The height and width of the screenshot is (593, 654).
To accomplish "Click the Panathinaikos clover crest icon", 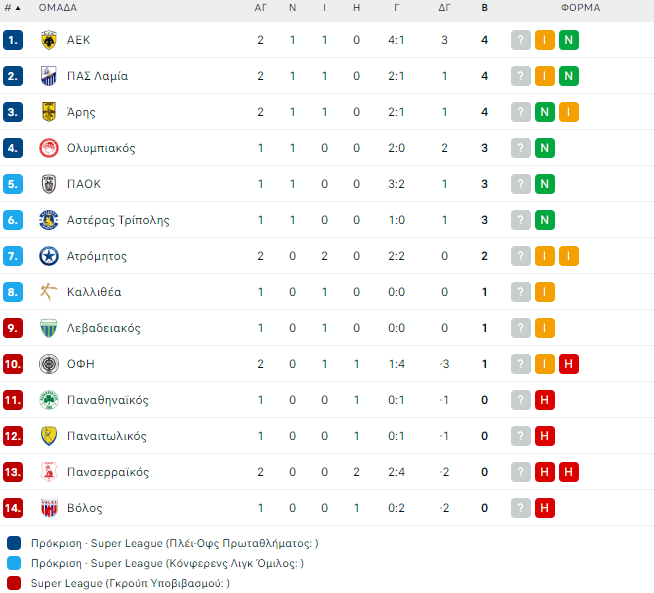I will pyautogui.click(x=48, y=400).
